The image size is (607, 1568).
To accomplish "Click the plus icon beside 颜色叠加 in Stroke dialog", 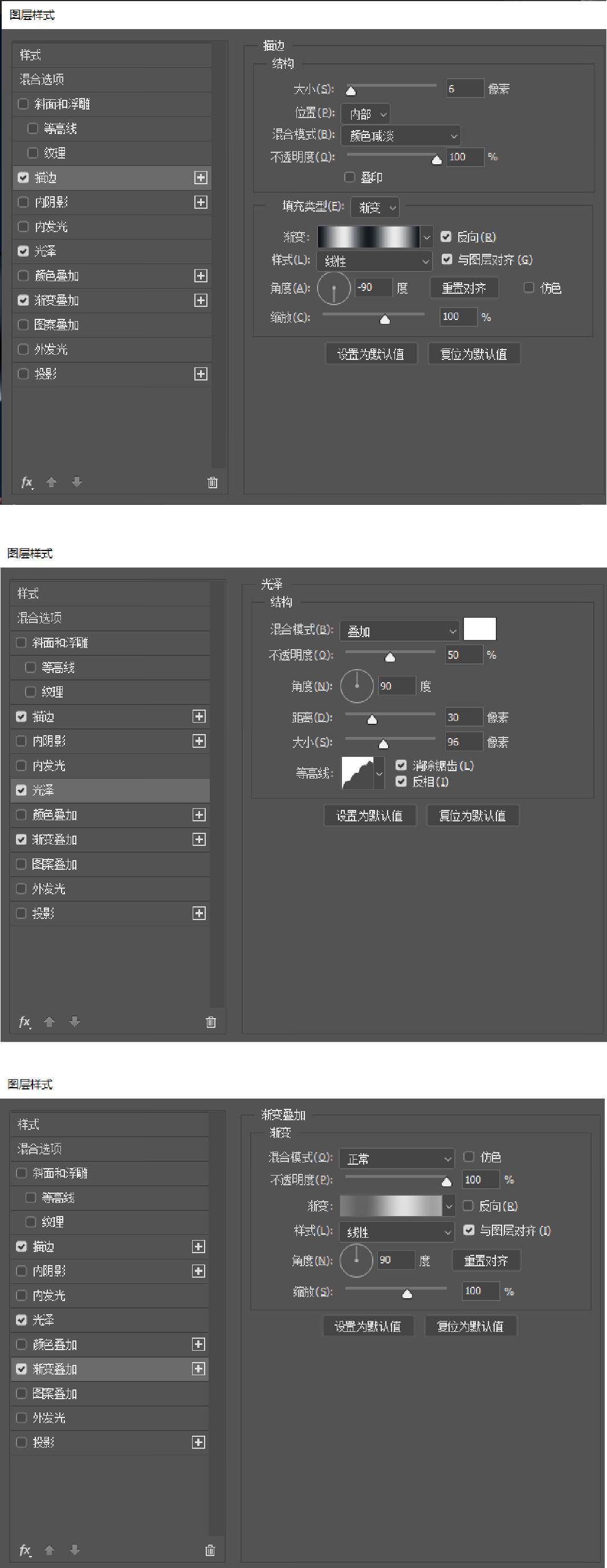I will (x=201, y=275).
